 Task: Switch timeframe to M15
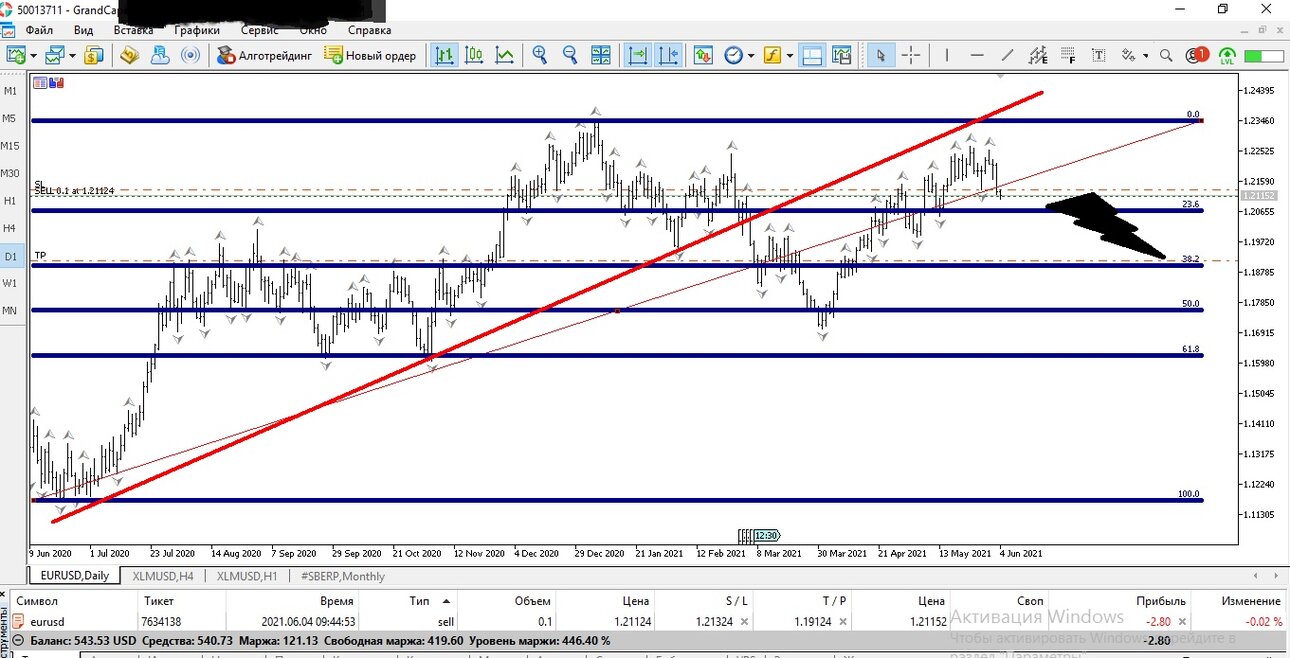click(10, 146)
